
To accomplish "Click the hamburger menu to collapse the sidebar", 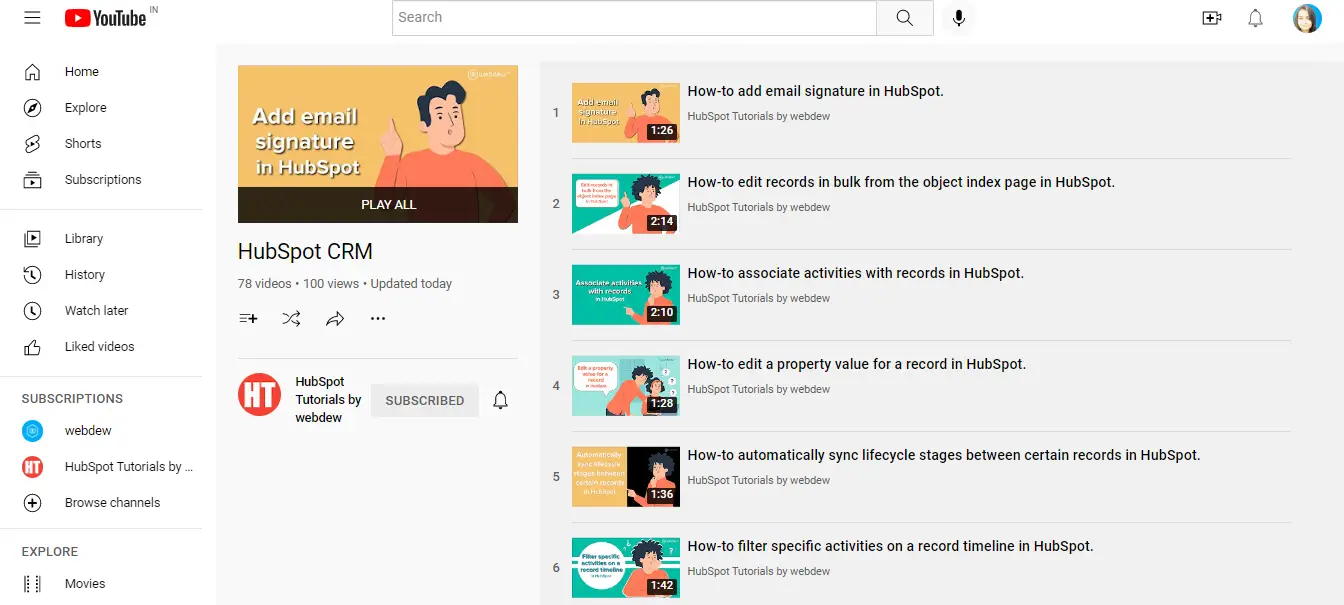I will (x=32, y=17).
